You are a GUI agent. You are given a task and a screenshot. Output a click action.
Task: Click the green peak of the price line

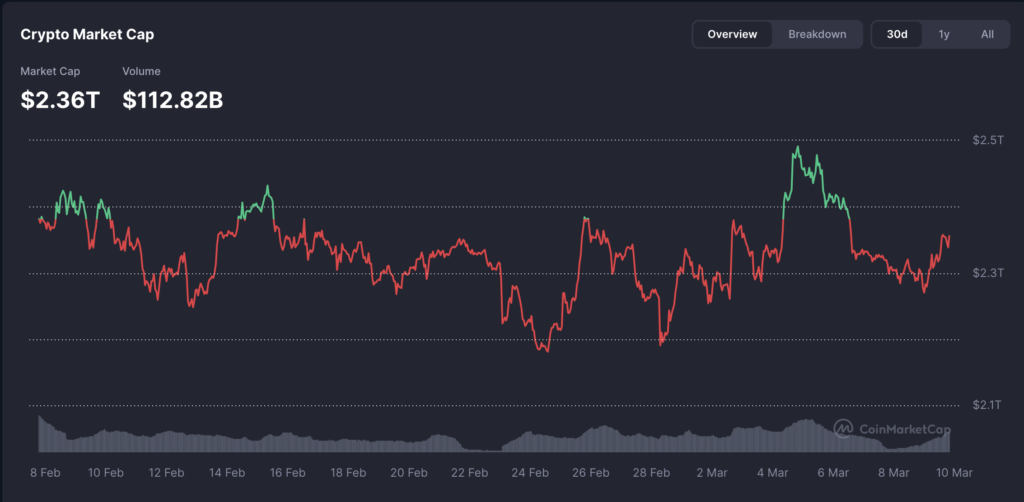tap(797, 149)
